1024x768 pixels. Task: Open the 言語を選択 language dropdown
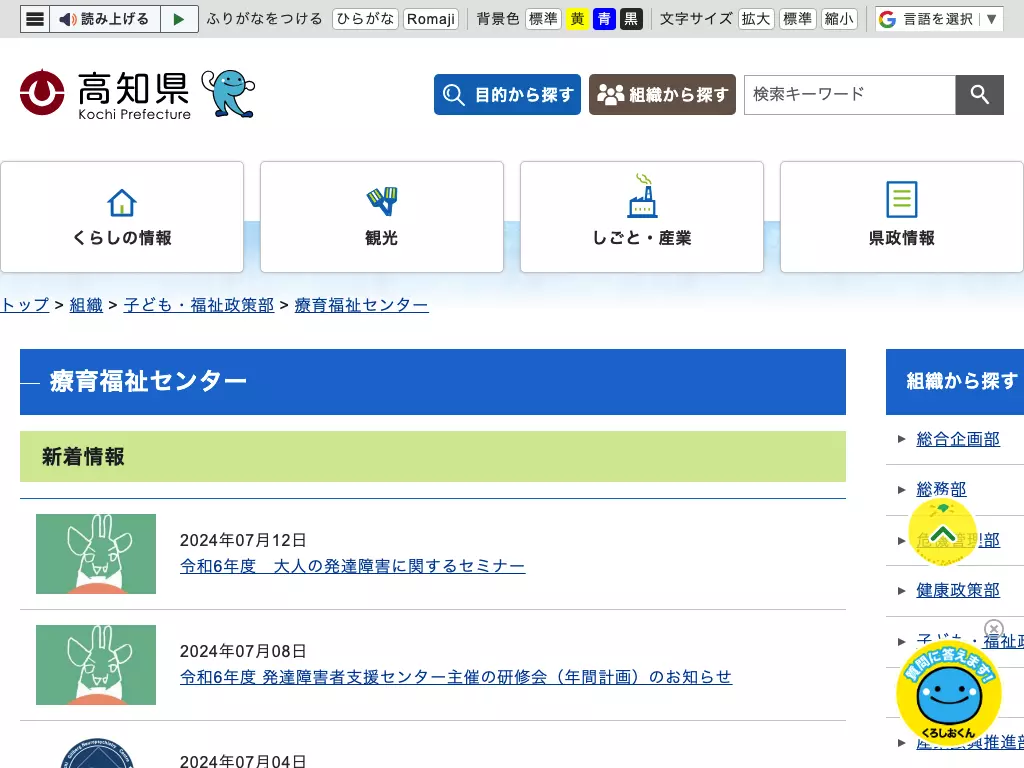coord(939,19)
